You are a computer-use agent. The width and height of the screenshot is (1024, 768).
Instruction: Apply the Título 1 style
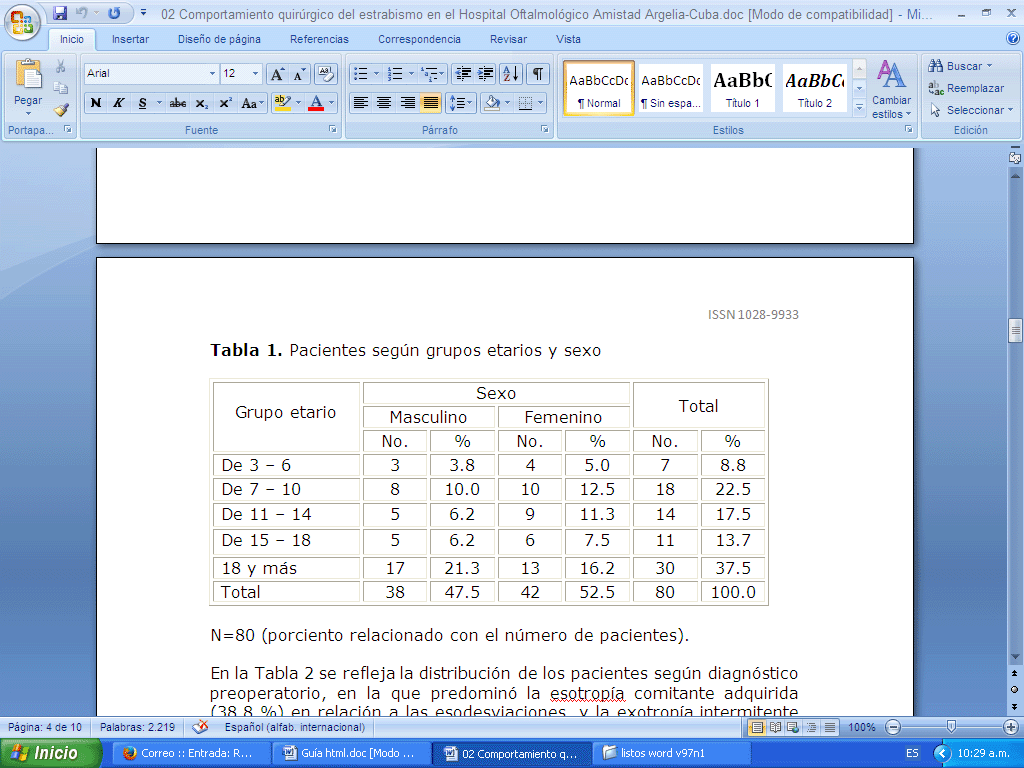tap(743, 88)
